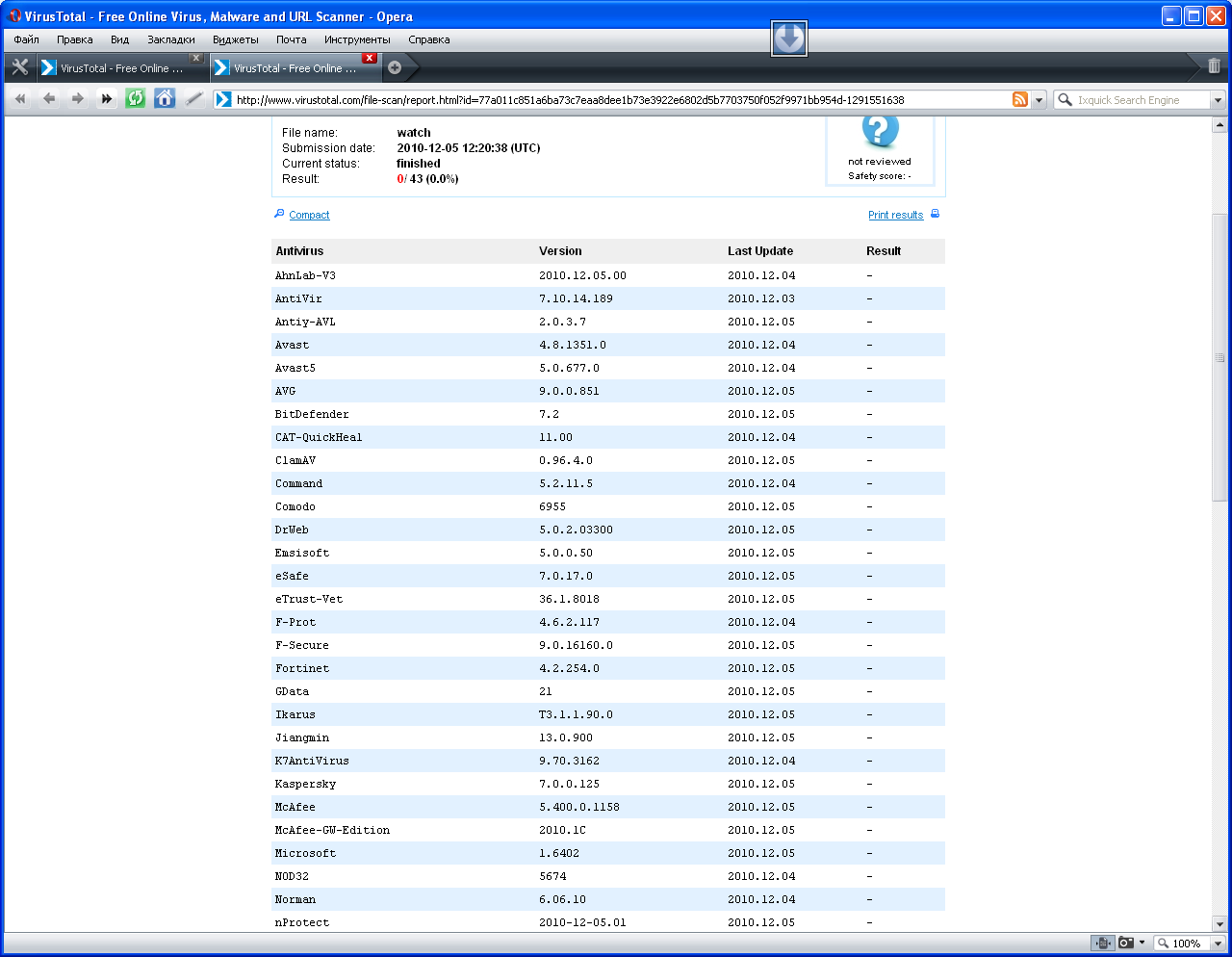Toggle Fit to Width in status bar
This screenshot has height=957, width=1232.
coord(1102,943)
